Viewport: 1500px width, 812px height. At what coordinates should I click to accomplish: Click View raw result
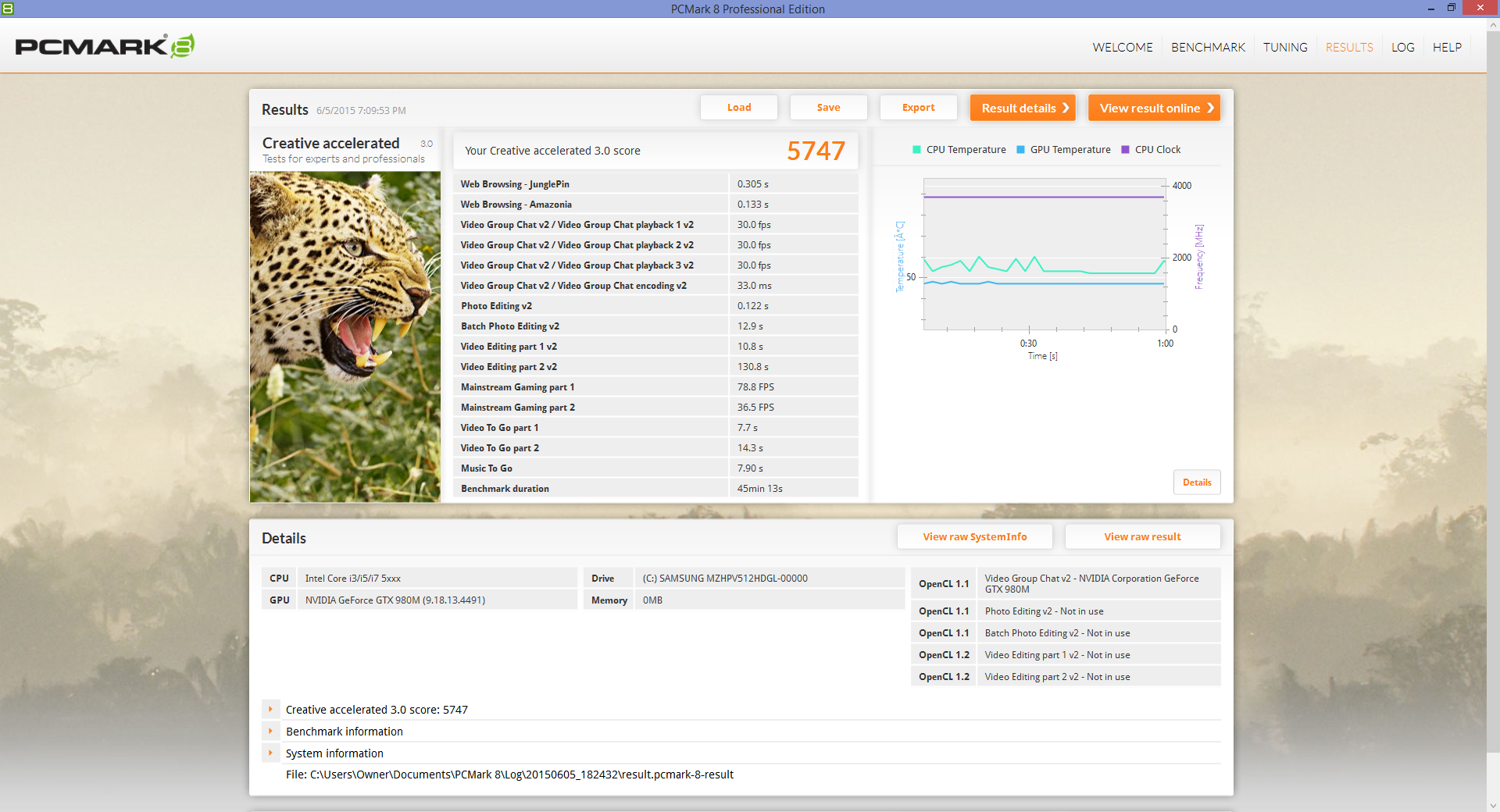pos(1142,536)
